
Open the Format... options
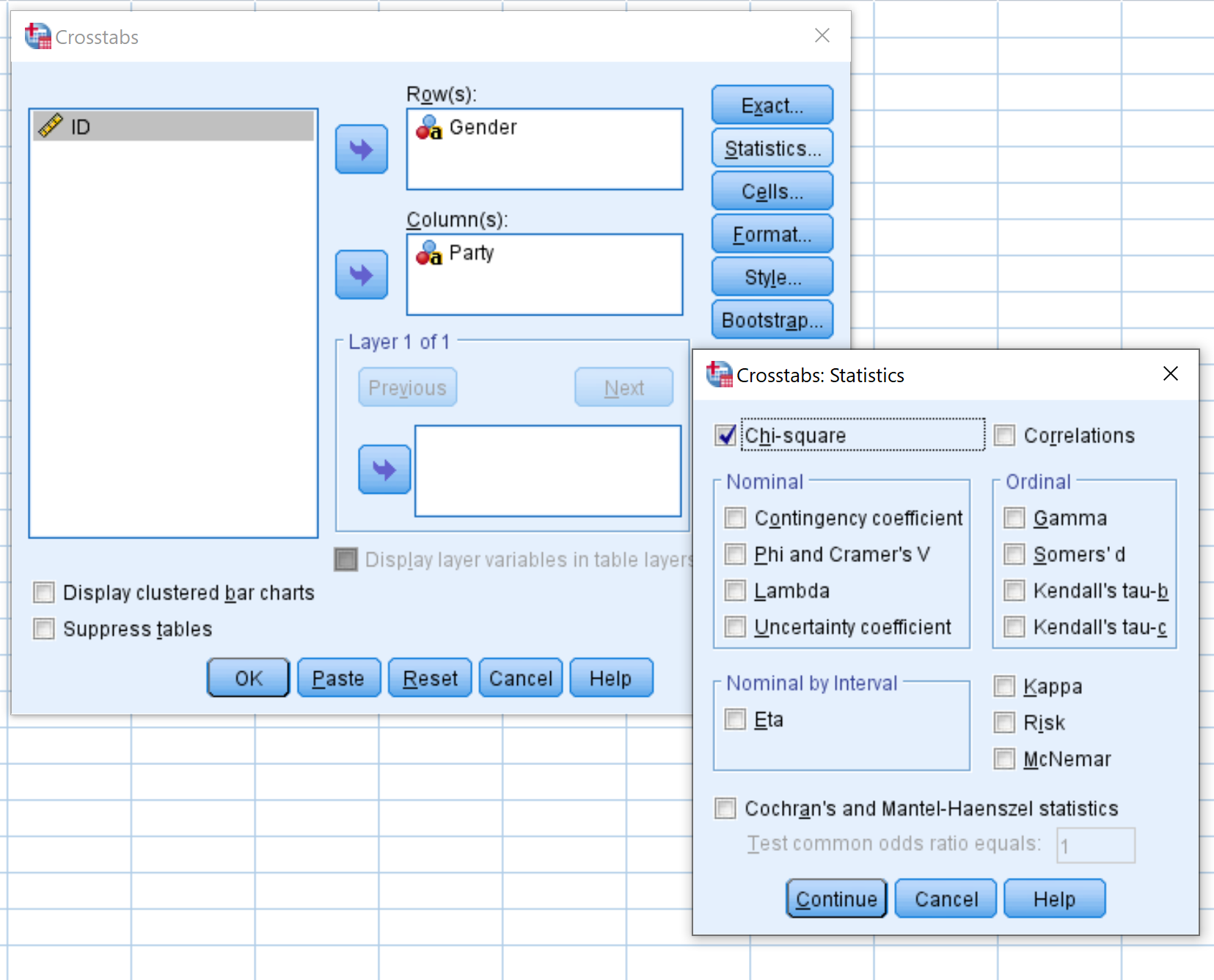tap(772, 234)
